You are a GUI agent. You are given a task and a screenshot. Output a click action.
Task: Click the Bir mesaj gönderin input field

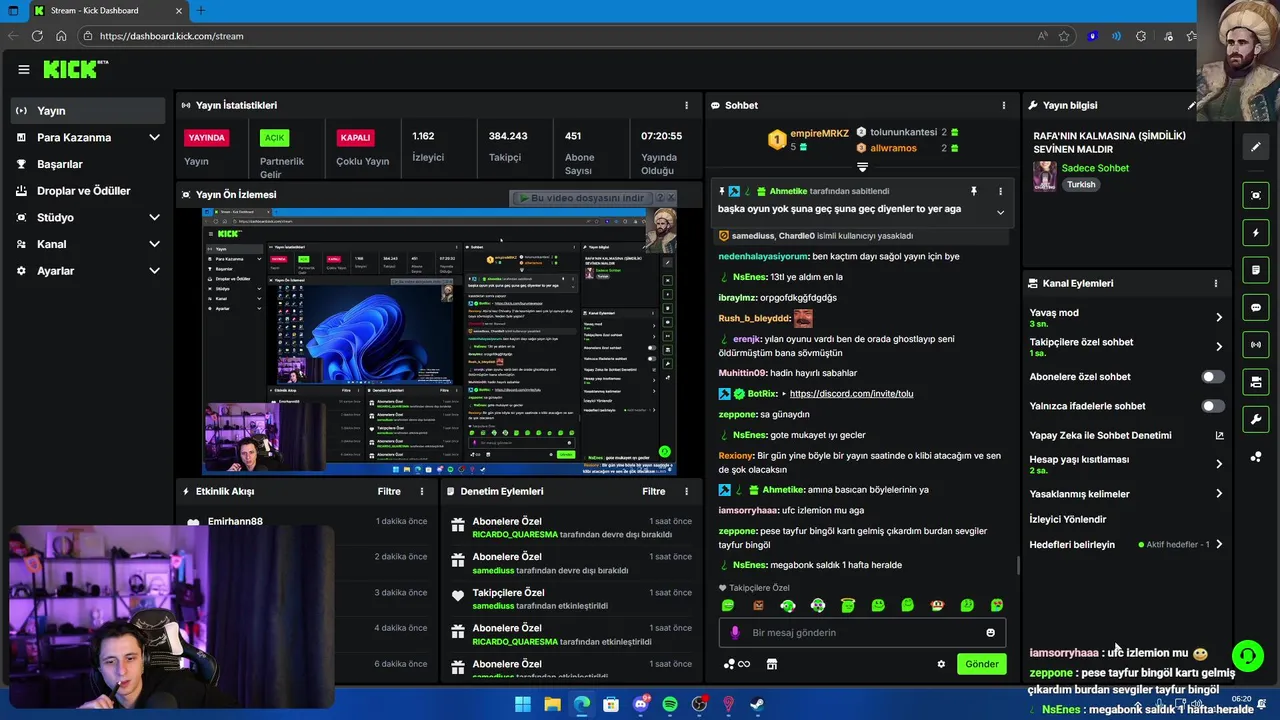[x=862, y=632]
